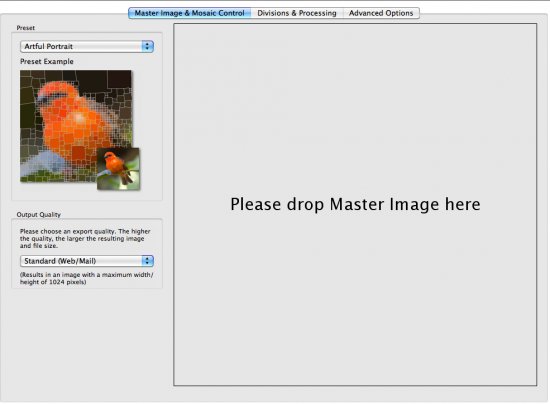Click the 'Please drop Master Image here' area
The image size is (550, 404).
[355, 205]
